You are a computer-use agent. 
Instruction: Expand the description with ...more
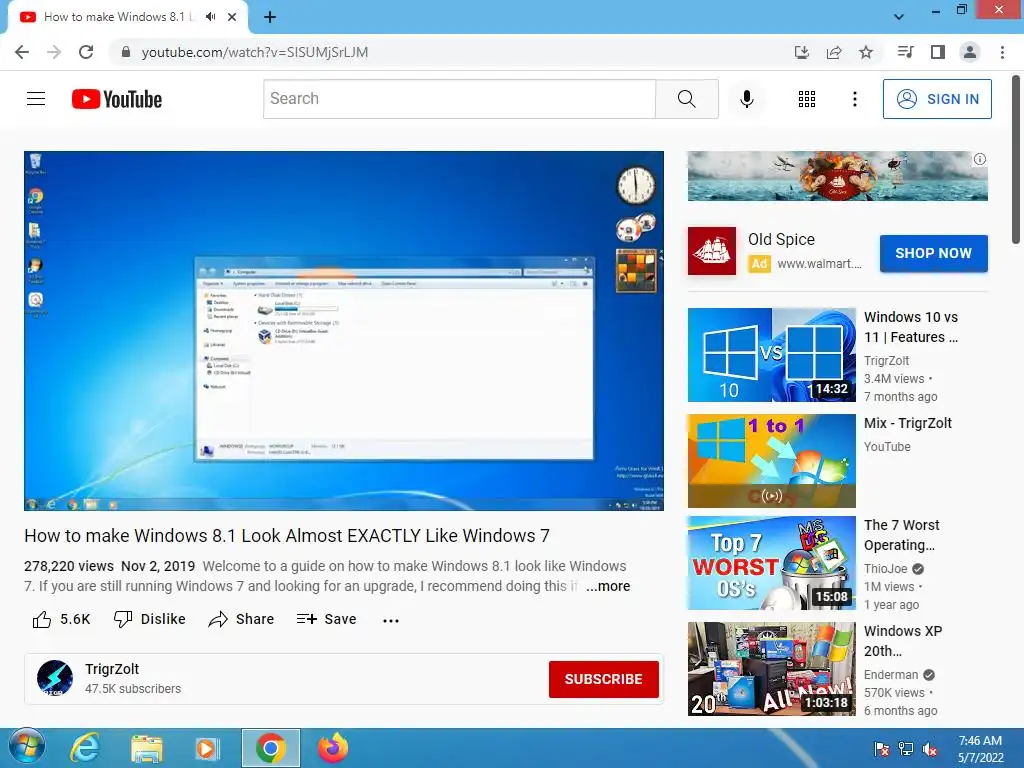(x=608, y=586)
